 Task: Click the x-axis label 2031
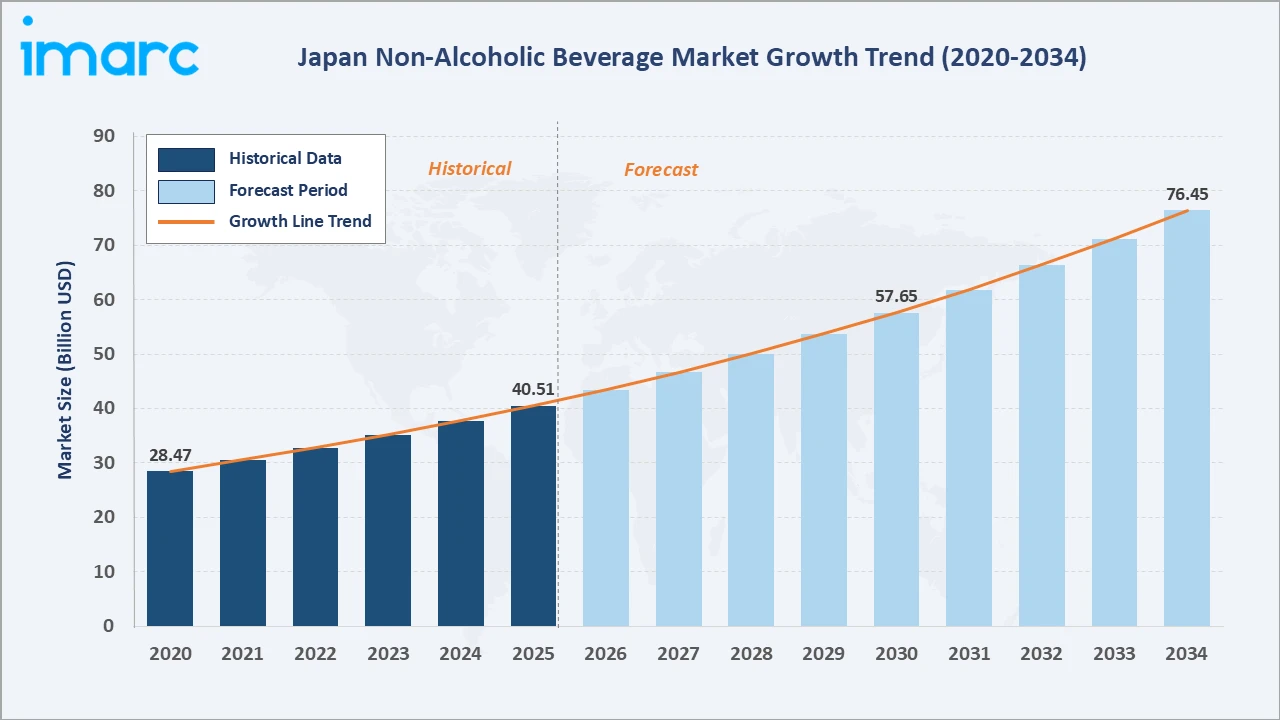(x=969, y=654)
